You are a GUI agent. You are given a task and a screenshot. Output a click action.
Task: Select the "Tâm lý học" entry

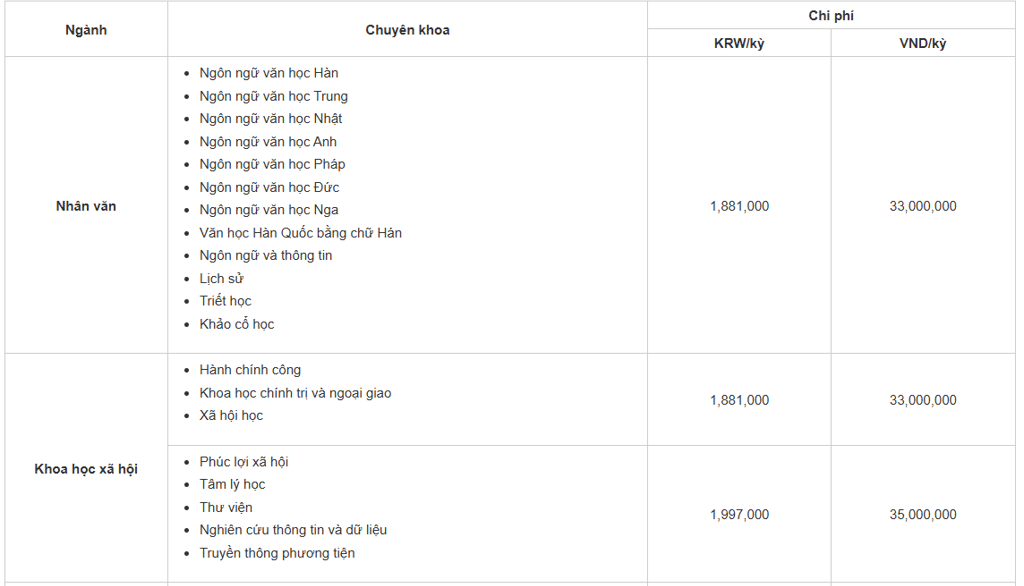[x=232, y=484]
